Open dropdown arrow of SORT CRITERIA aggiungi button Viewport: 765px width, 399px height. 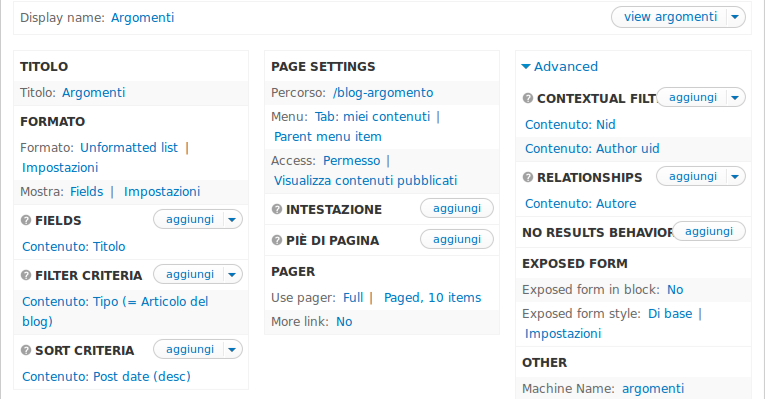pyautogui.click(x=232, y=350)
